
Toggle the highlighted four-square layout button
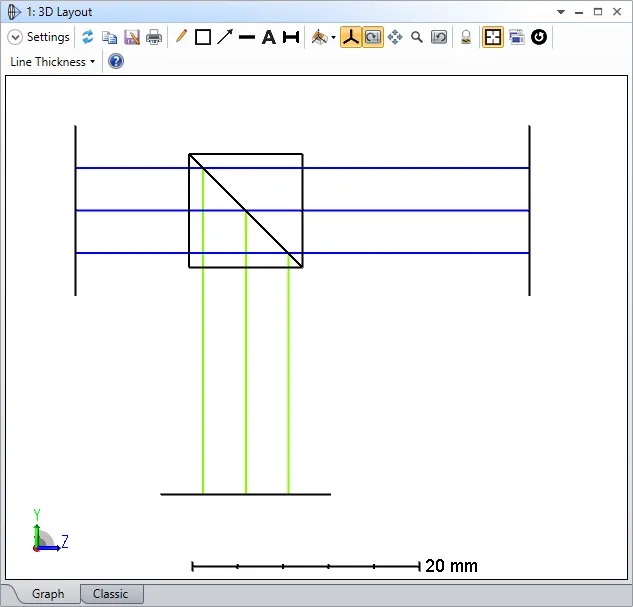(493, 37)
